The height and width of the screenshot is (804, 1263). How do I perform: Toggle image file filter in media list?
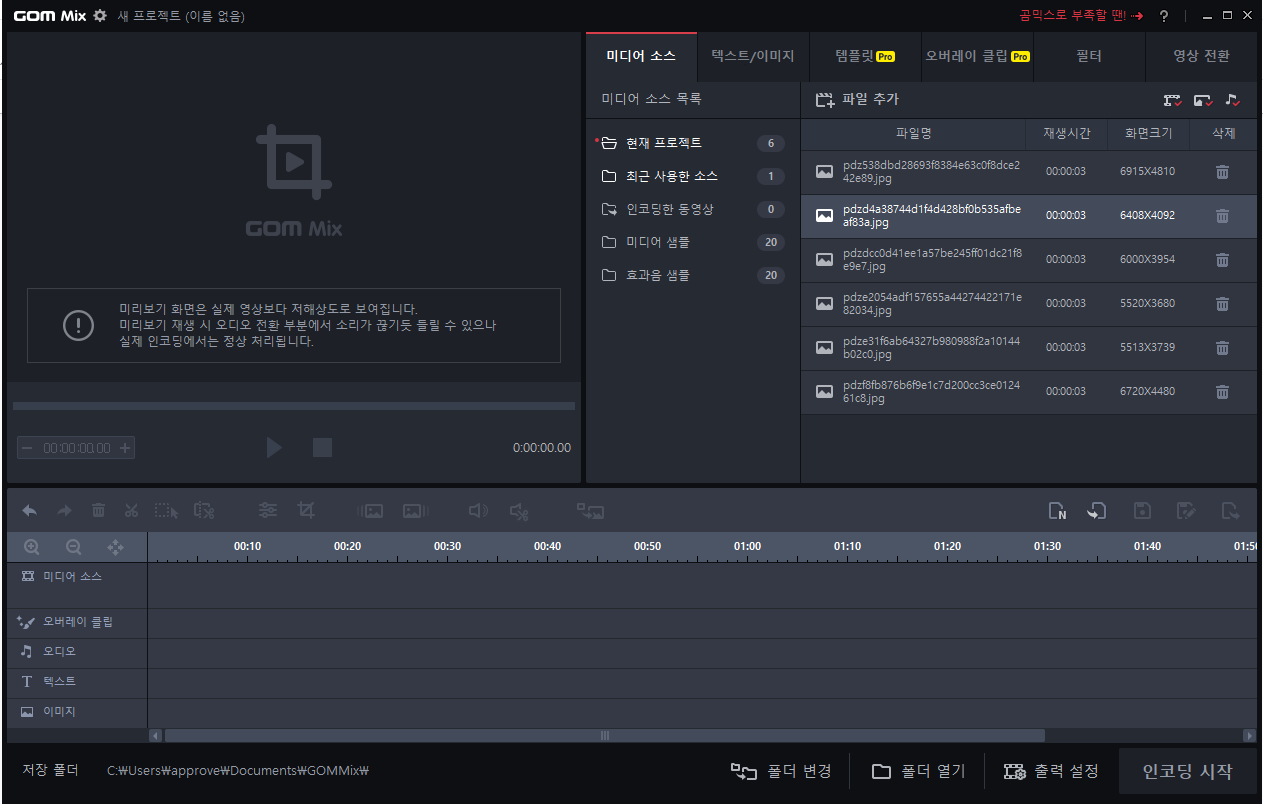point(1203,100)
